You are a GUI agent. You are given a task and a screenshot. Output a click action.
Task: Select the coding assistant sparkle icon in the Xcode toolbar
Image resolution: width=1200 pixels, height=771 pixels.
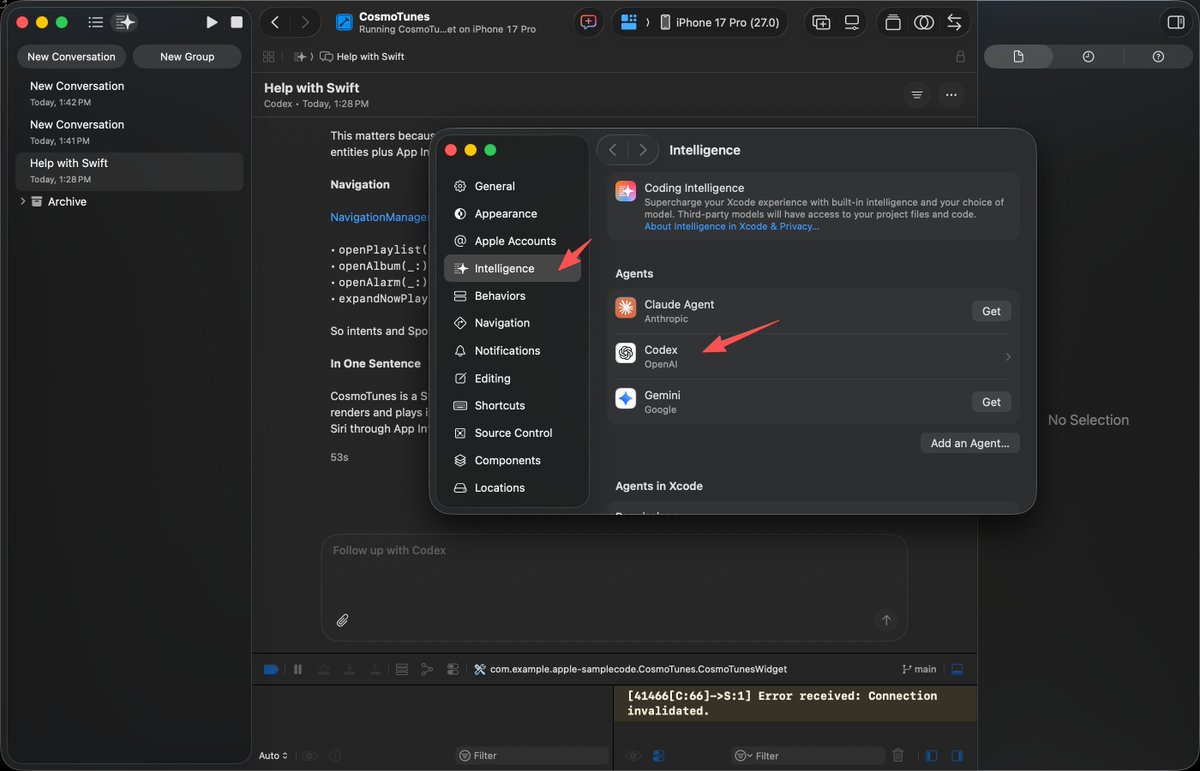124,22
